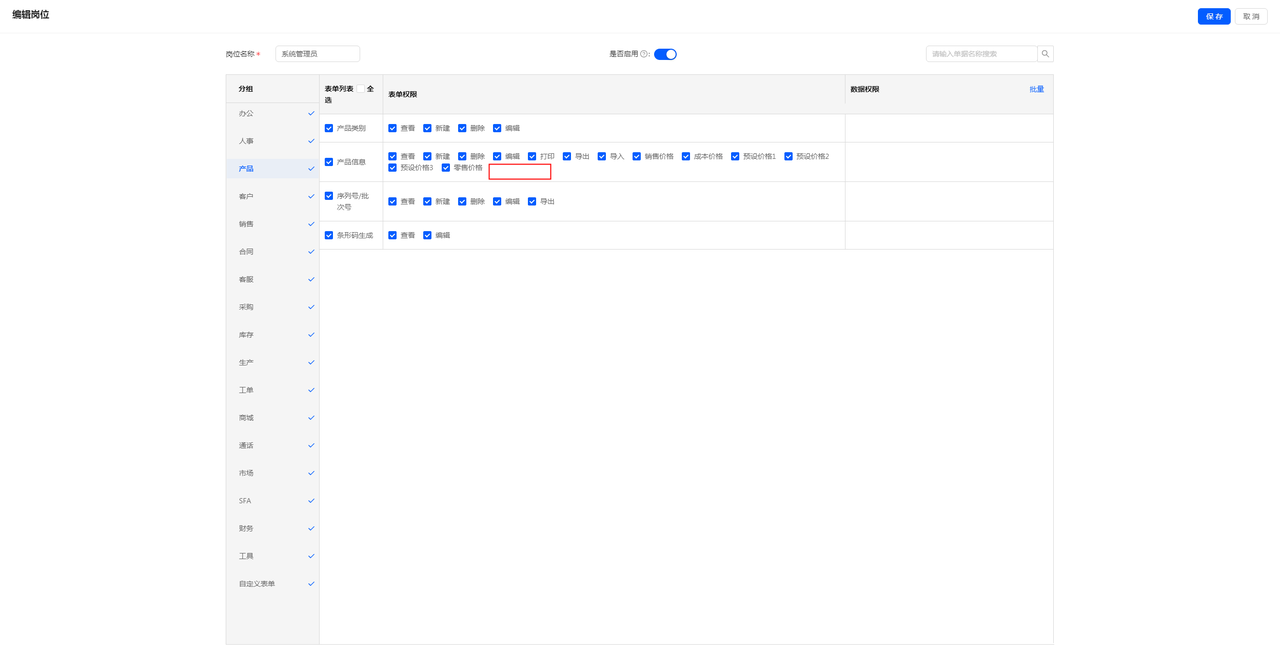Select the 通话 group
This screenshot has width=1280, height=657.
tap(272, 446)
